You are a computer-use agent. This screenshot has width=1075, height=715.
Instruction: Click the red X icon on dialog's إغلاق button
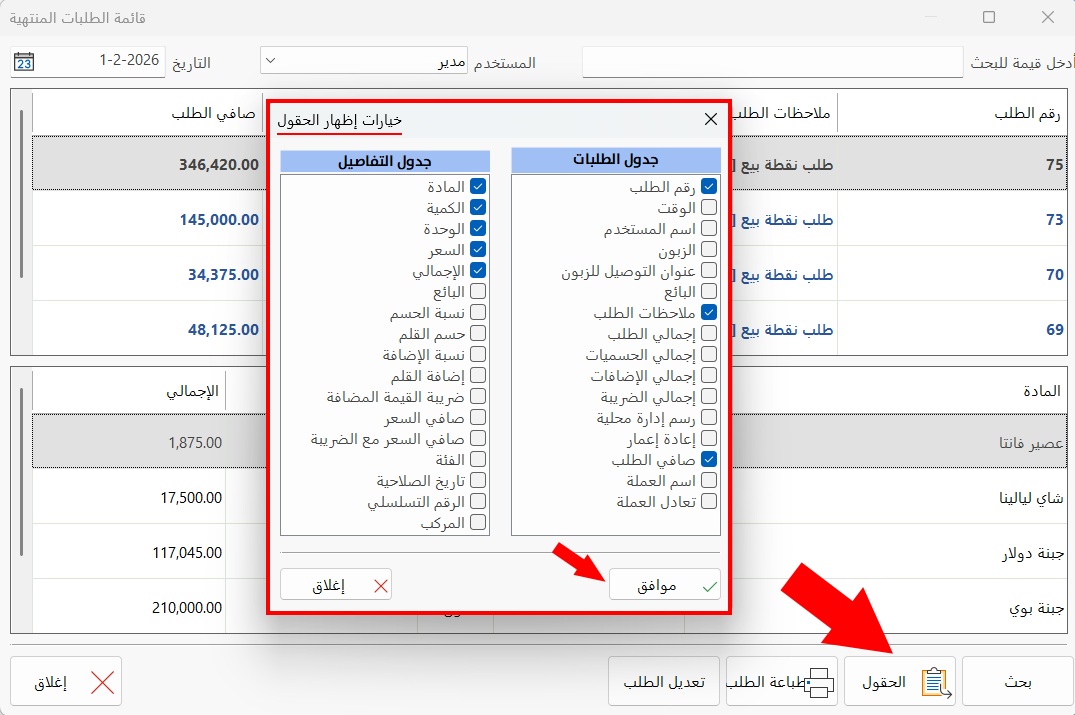point(378,584)
